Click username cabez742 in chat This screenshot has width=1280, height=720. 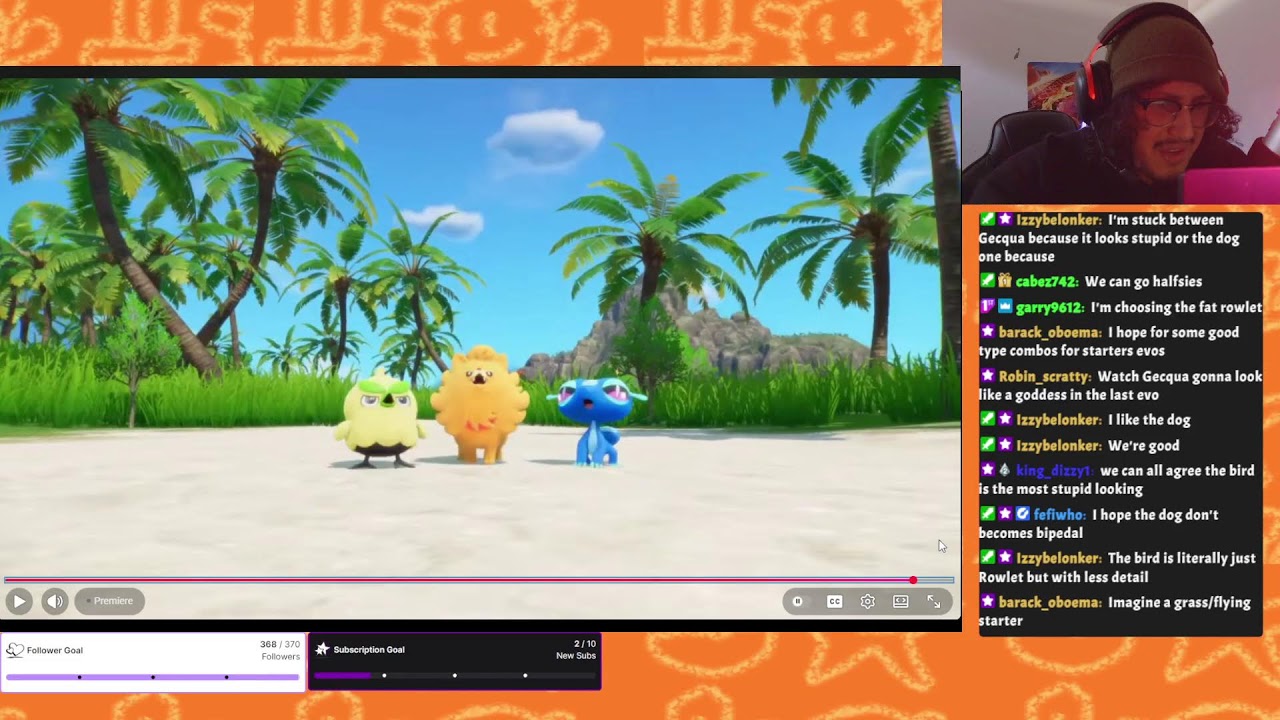tap(1046, 282)
